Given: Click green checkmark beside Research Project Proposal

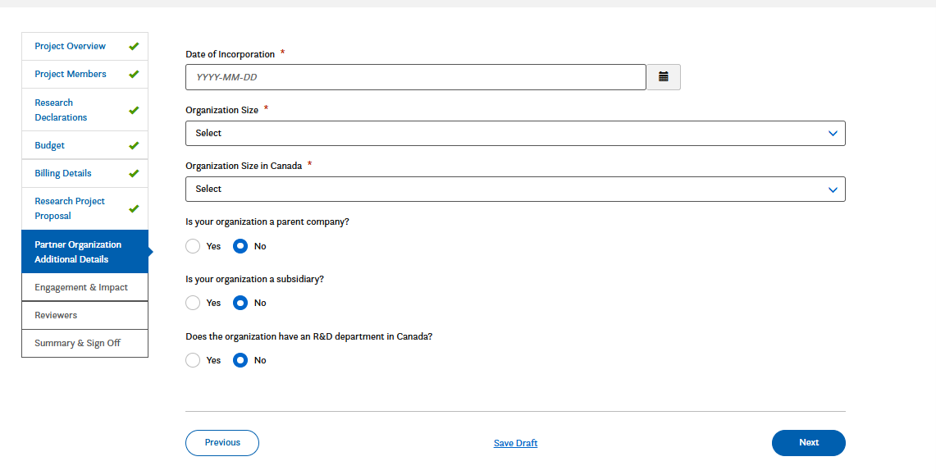Looking at the screenshot, I should click(x=134, y=208).
